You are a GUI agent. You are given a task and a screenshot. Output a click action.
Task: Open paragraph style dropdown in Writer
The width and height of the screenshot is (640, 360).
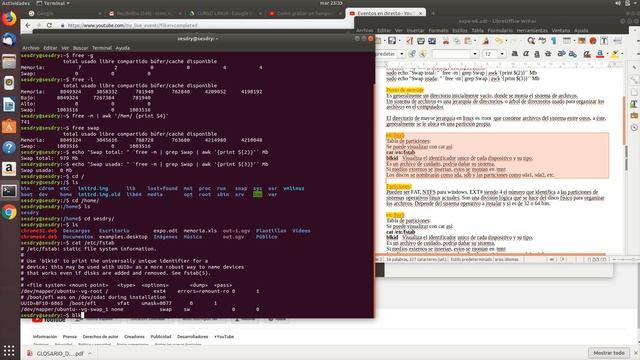coord(402,53)
